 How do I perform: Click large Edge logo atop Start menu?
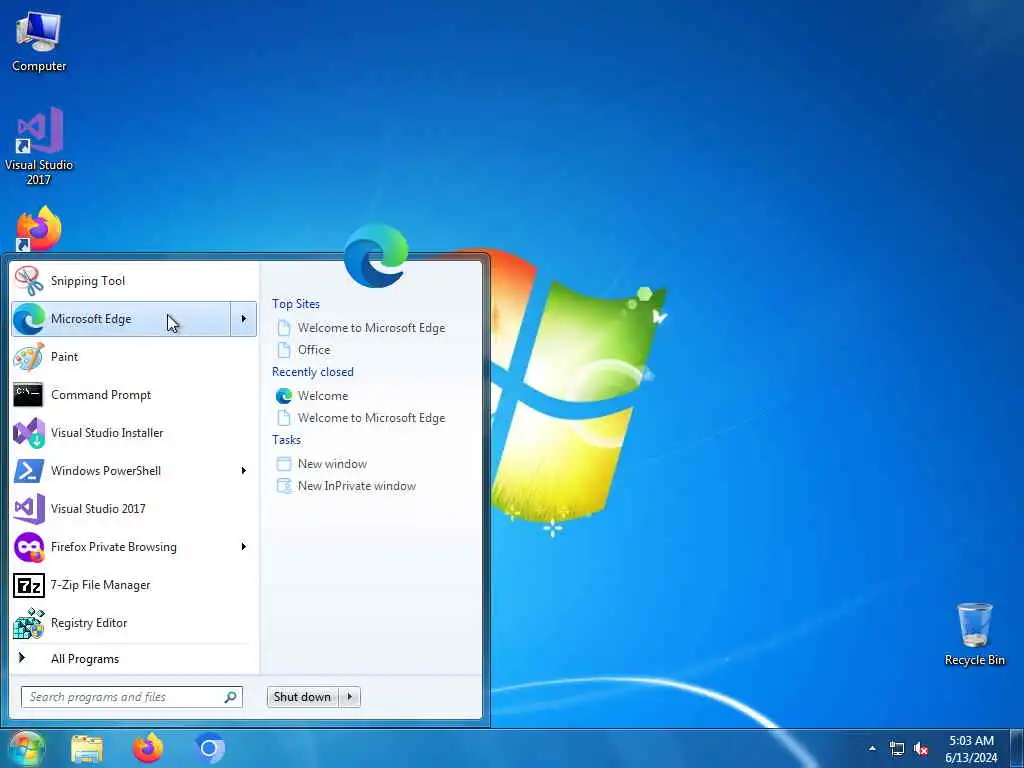(376, 255)
